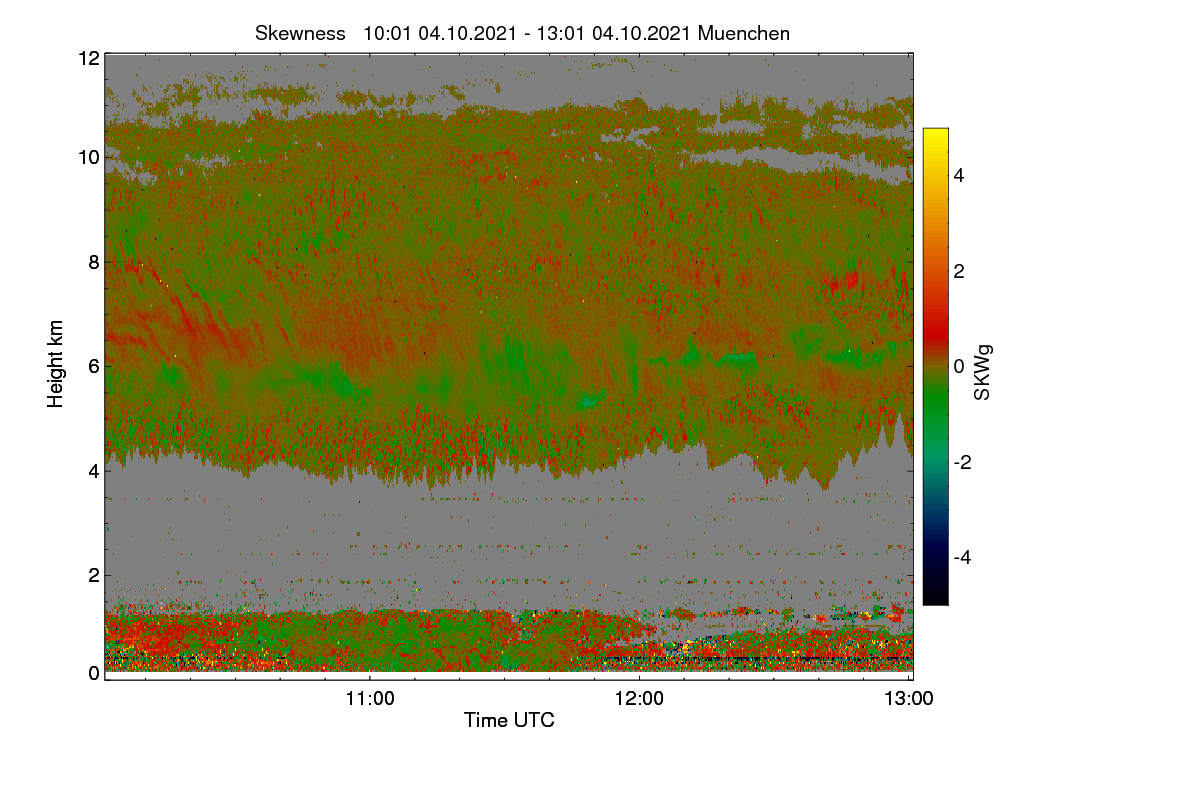Click the Time UTC axis title
The width and height of the screenshot is (1200, 800).
click(509, 720)
